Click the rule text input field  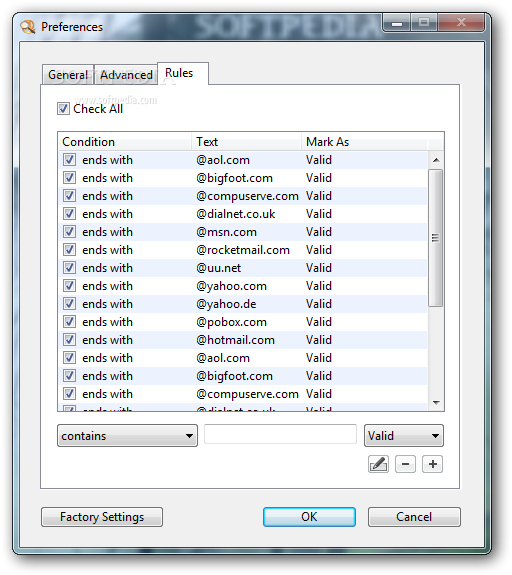tap(281, 434)
